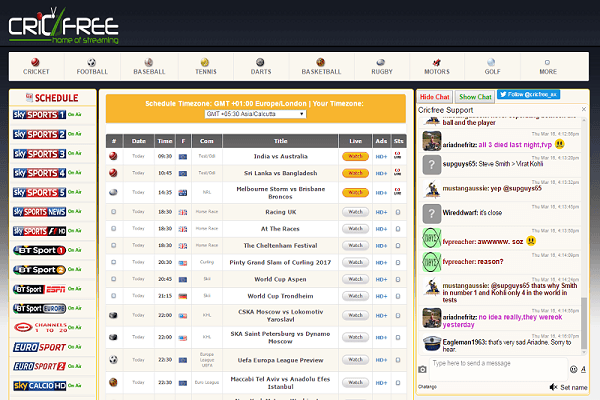Open the Basketball category
Screen dimensions: 600x400
coord(321,66)
